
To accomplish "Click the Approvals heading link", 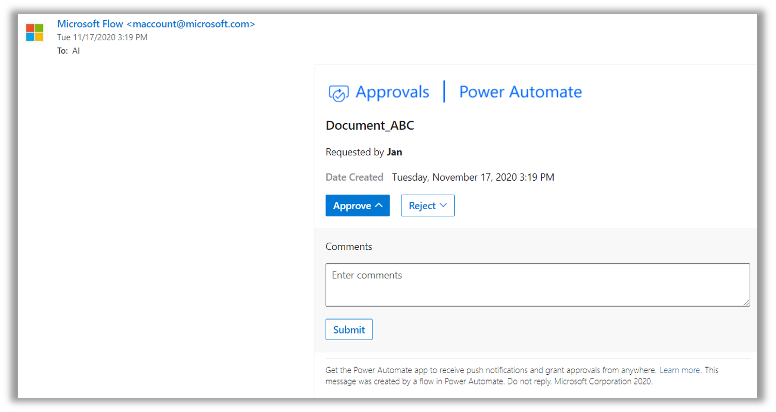I will click(392, 92).
